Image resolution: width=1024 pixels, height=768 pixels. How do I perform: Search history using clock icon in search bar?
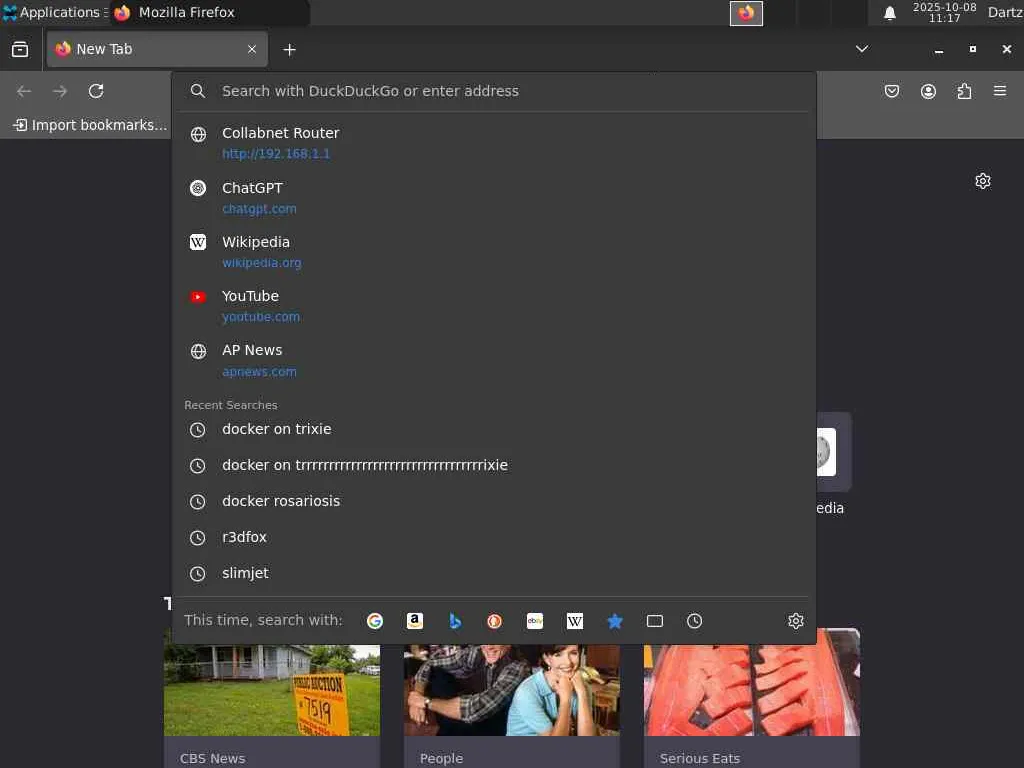[x=694, y=621]
